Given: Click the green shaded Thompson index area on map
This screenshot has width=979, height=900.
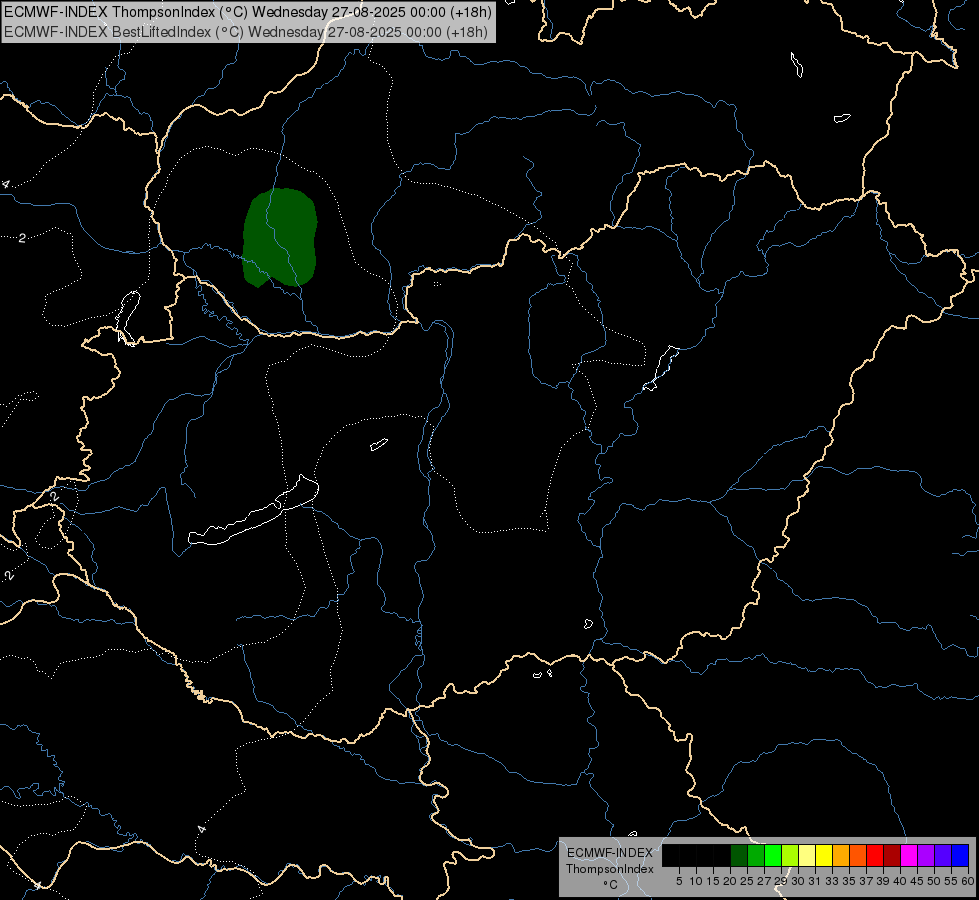Looking at the screenshot, I should pyautogui.click(x=280, y=237).
